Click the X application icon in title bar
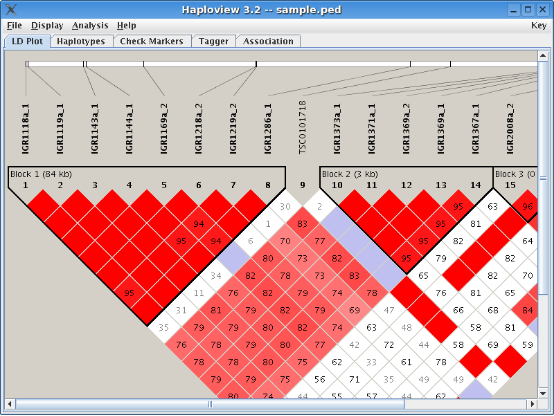This screenshot has height=416, width=554. [x=11, y=10]
